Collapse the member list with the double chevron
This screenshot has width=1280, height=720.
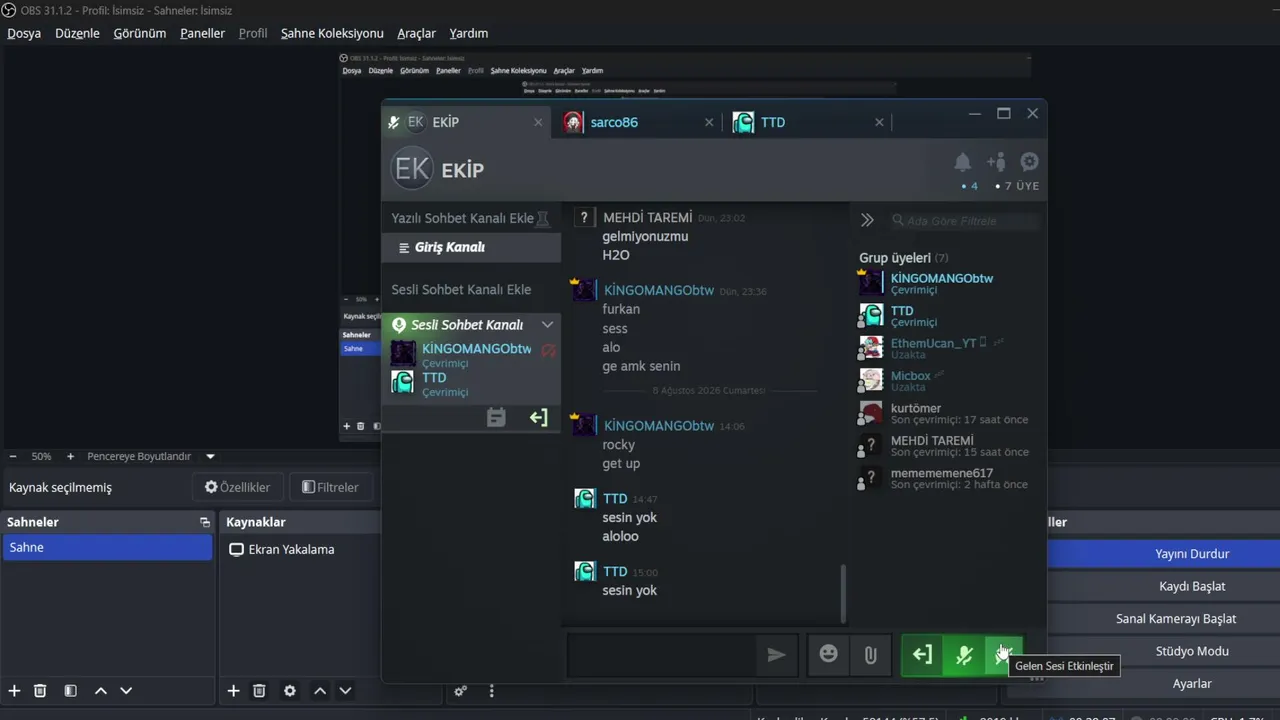tap(867, 220)
